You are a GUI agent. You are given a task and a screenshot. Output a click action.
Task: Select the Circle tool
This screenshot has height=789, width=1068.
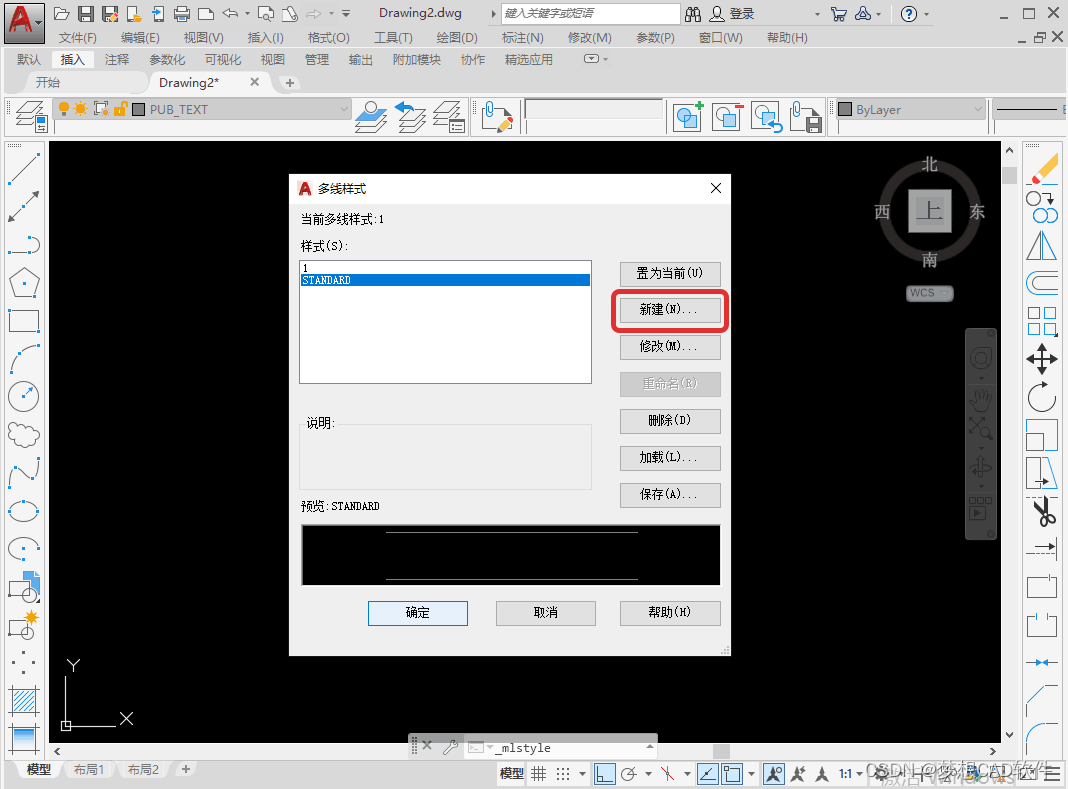tap(24, 397)
